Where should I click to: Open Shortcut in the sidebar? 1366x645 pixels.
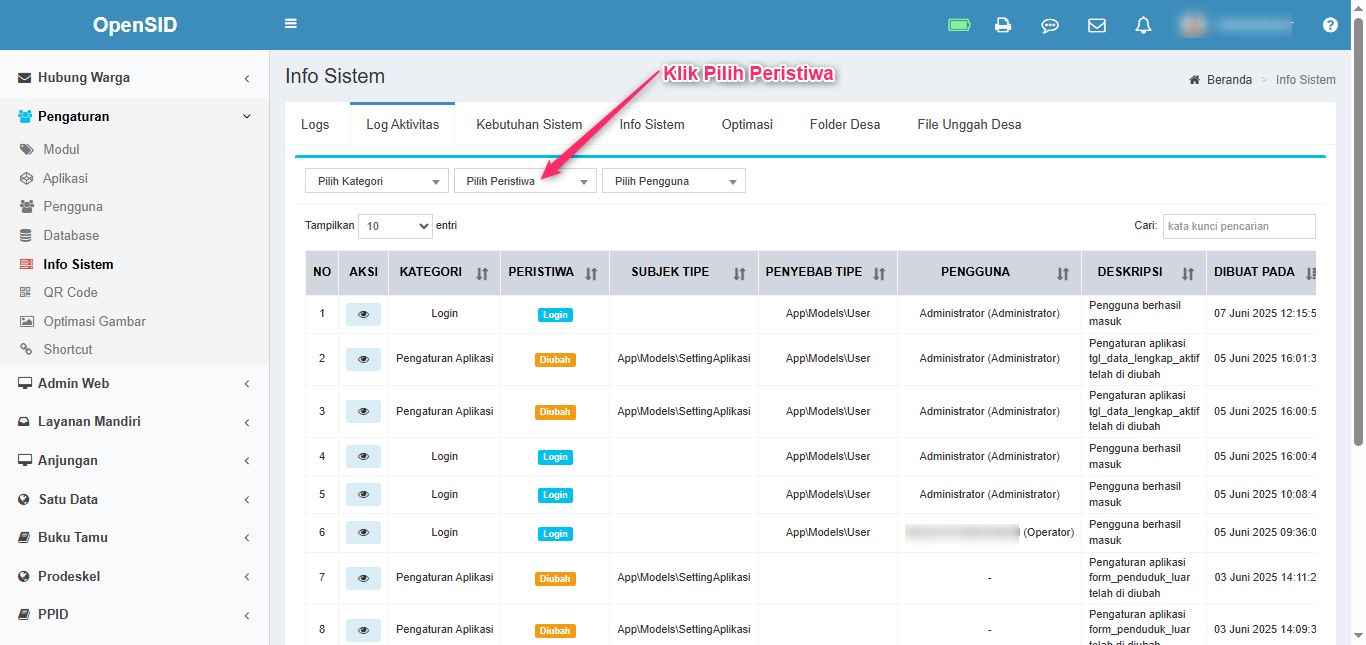68,350
